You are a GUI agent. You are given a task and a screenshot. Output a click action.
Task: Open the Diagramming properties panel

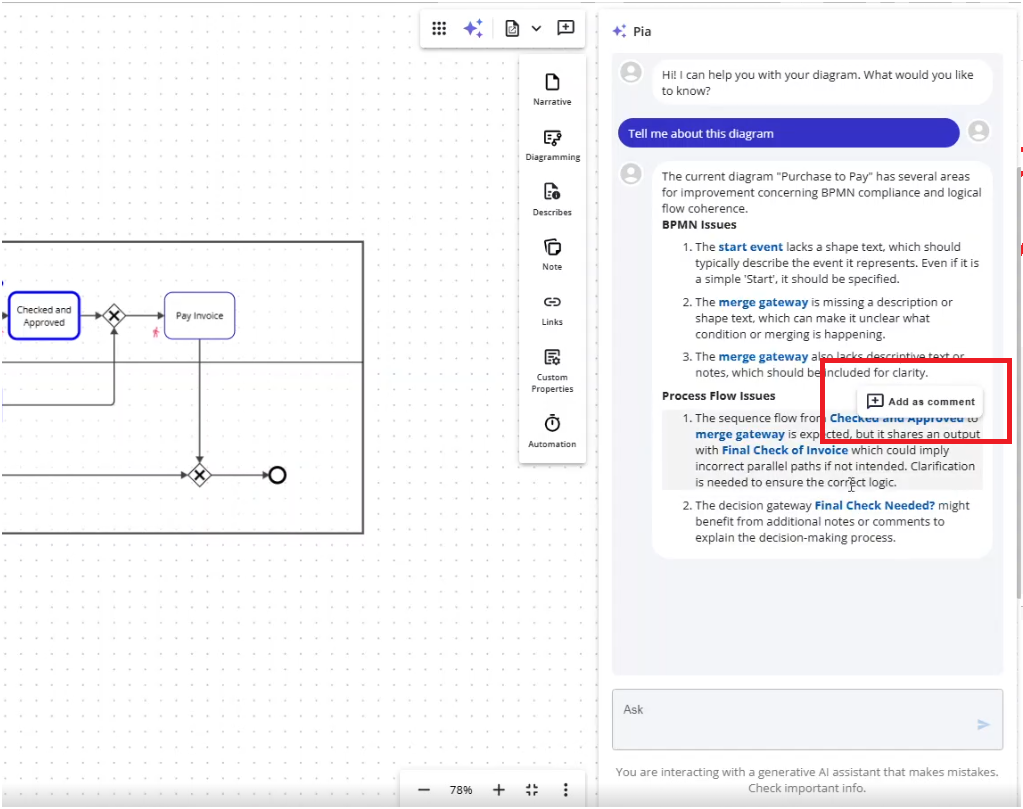coord(552,144)
